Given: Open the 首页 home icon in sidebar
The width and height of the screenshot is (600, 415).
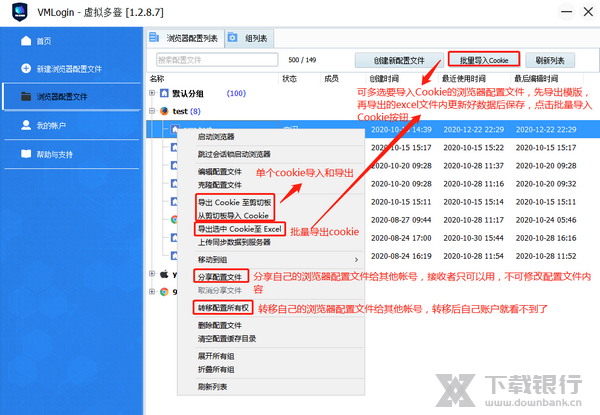Looking at the screenshot, I should click(26, 41).
